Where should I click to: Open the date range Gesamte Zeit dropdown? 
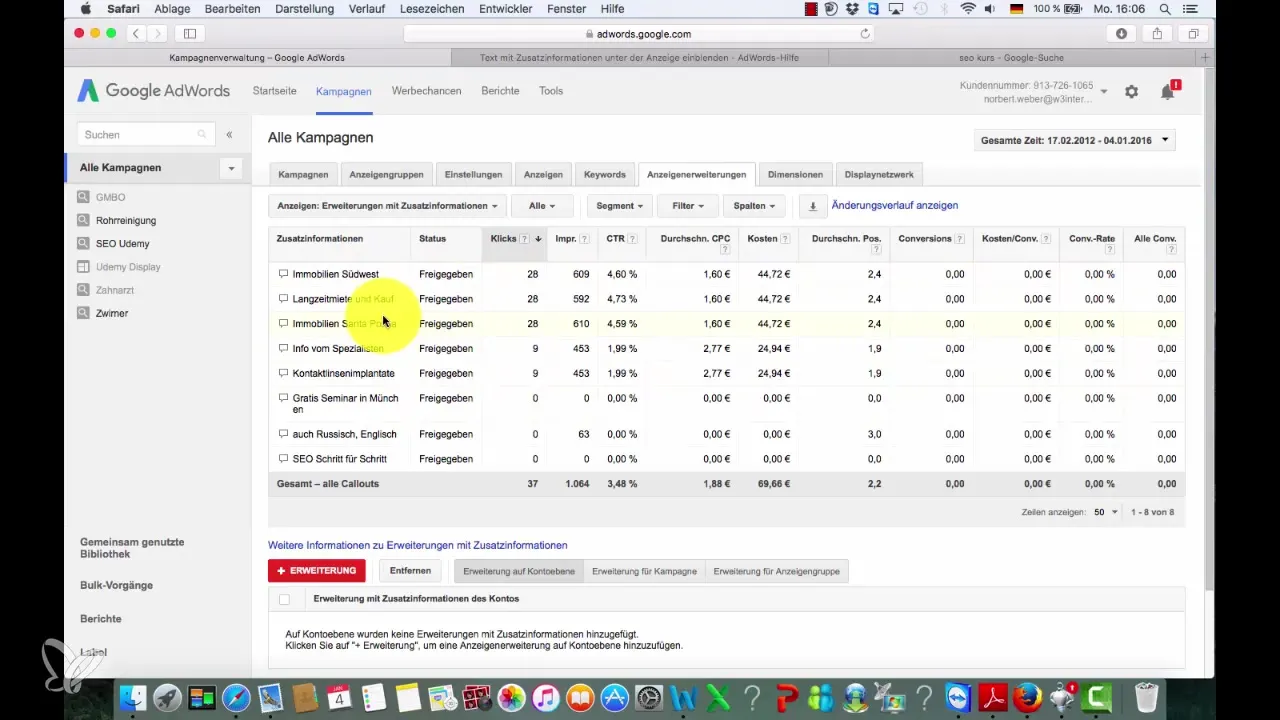(x=1074, y=141)
